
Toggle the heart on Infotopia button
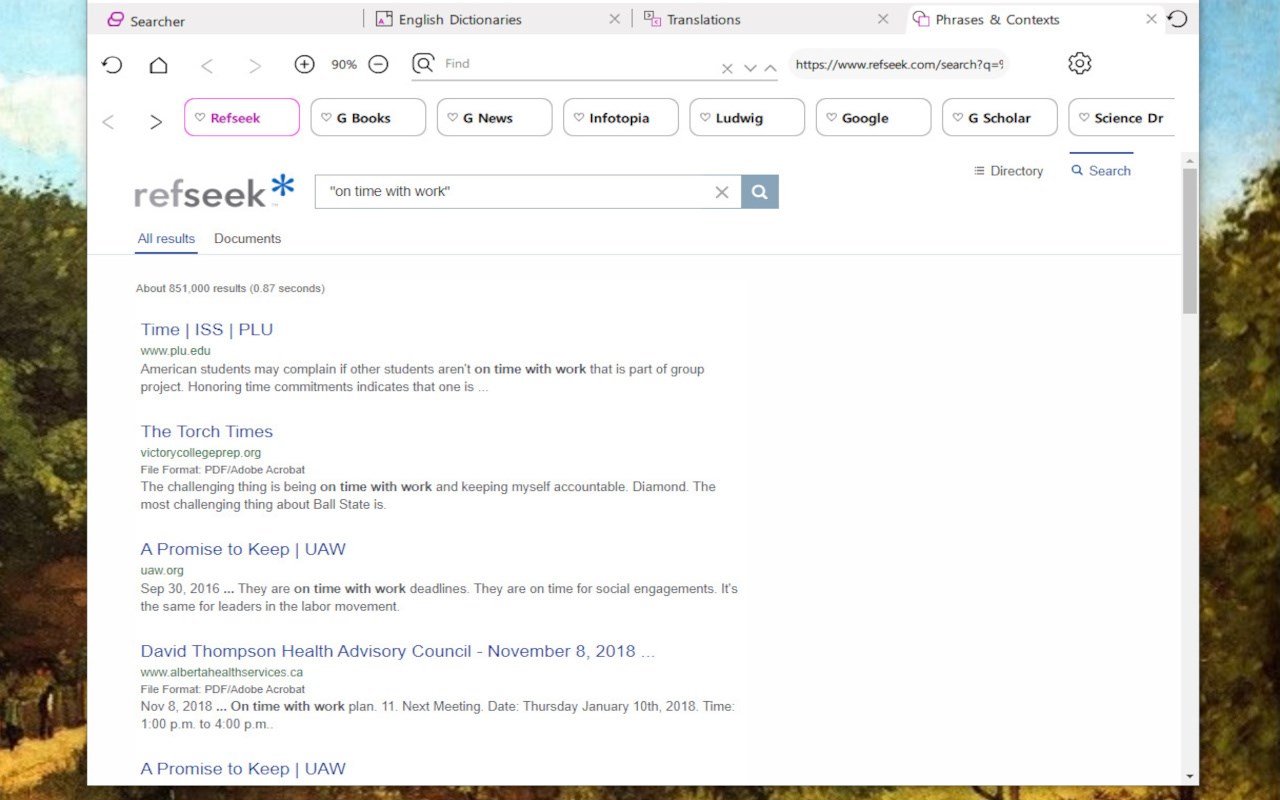tap(579, 118)
